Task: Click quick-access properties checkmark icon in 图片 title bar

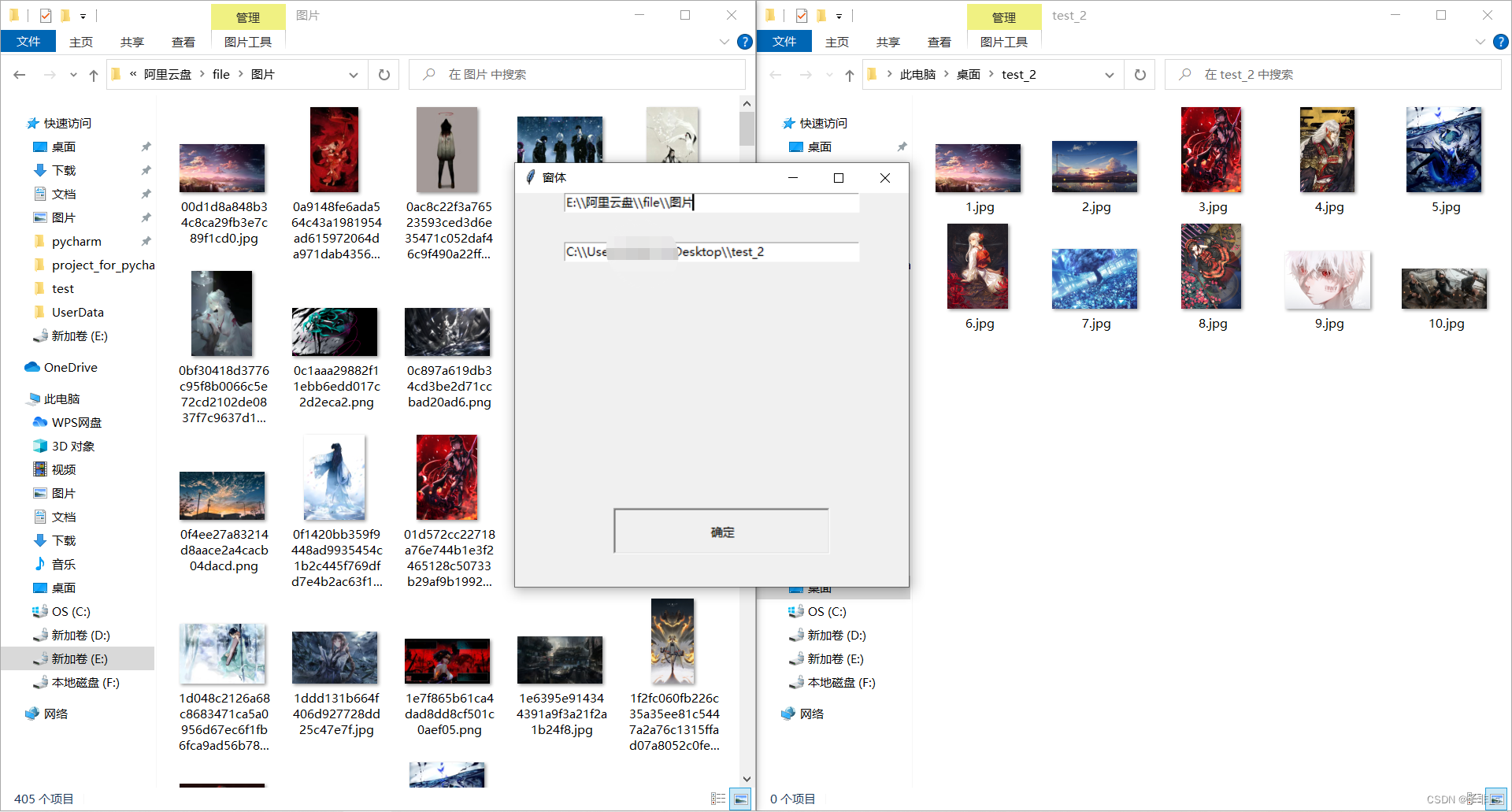Action: pyautogui.click(x=46, y=15)
